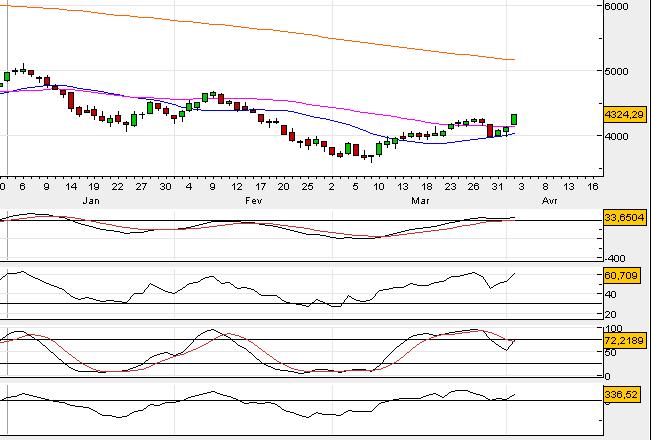Click the large red candle above date 14
The image size is (652, 440).
coord(71,101)
